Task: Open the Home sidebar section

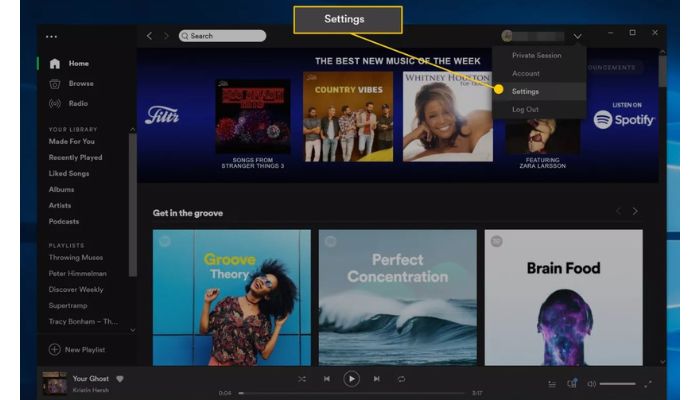Action: click(79, 63)
